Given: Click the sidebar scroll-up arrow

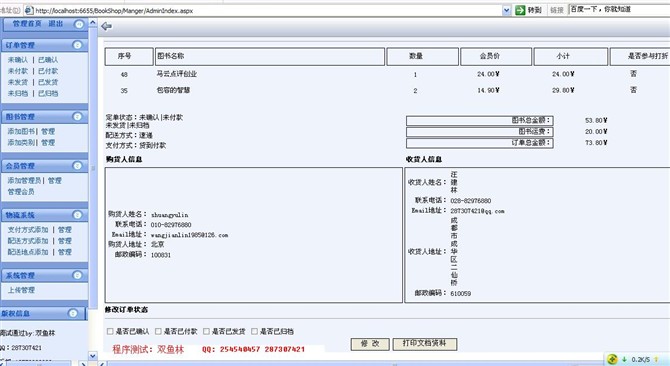Looking at the screenshot, I should (x=93, y=23).
